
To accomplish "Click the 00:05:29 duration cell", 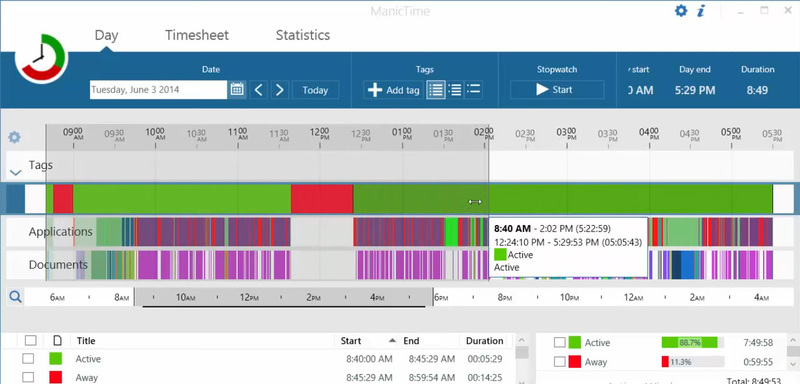I will pos(485,359).
